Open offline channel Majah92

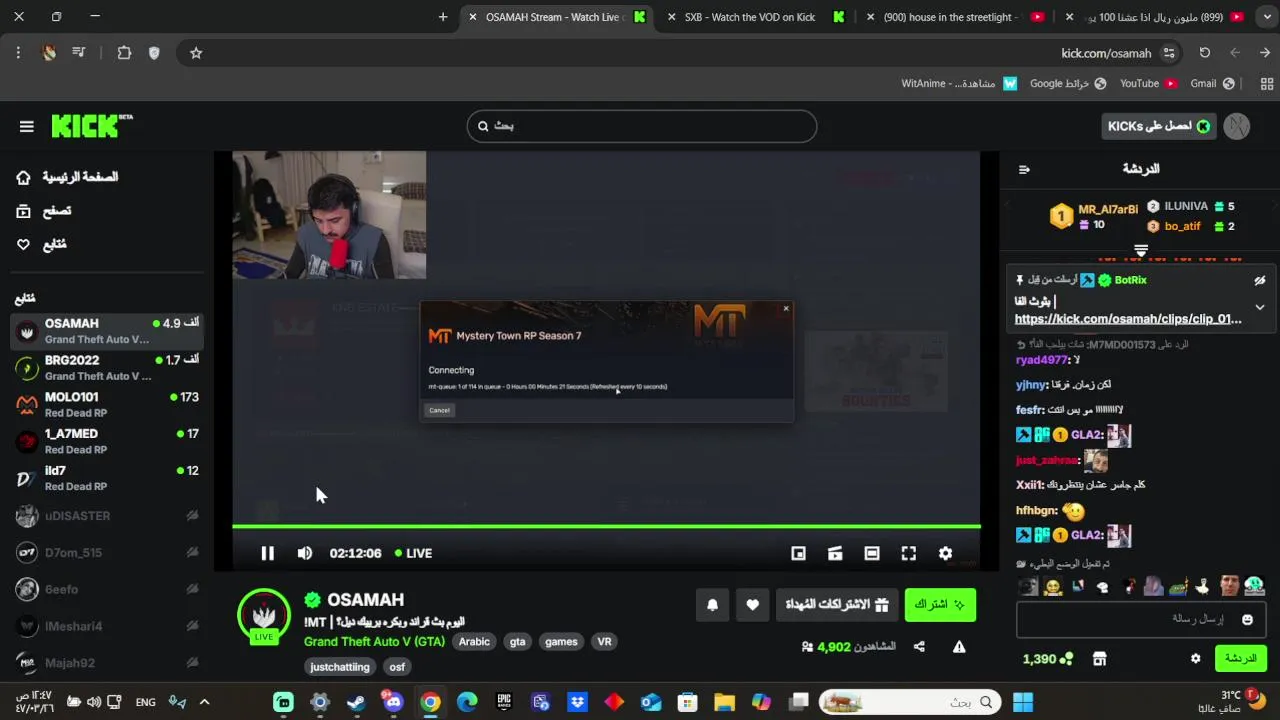(x=107, y=663)
